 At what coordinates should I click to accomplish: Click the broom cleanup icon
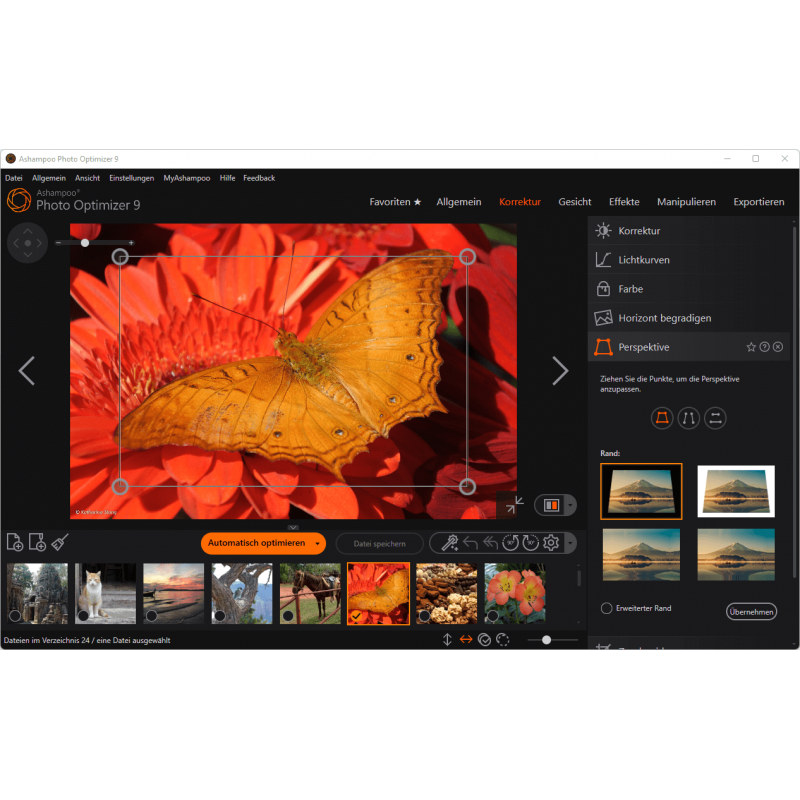(60, 543)
